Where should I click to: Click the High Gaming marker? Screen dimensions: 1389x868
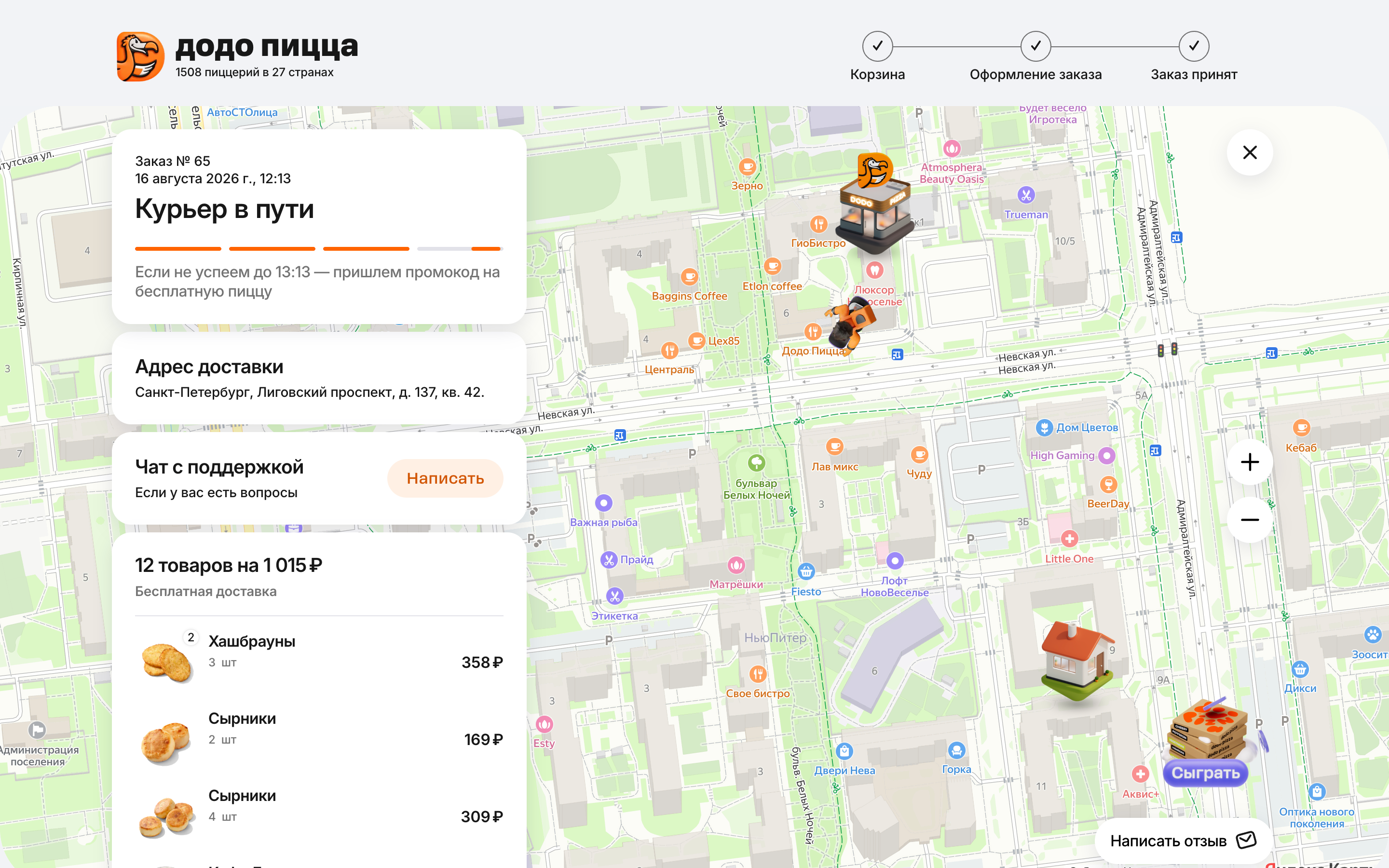1106,455
